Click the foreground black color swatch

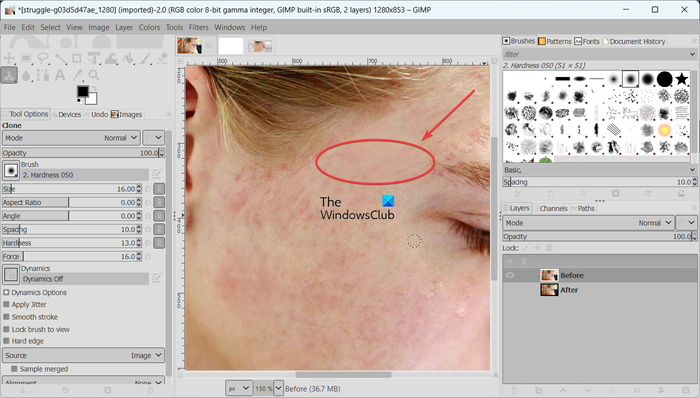point(82,91)
